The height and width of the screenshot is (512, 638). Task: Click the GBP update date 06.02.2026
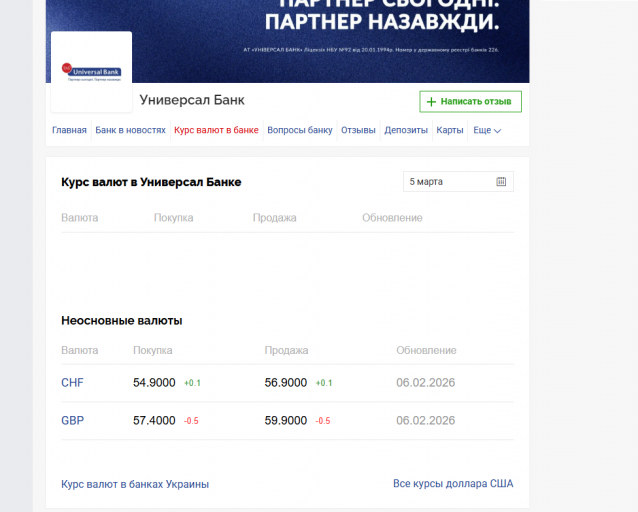426,420
